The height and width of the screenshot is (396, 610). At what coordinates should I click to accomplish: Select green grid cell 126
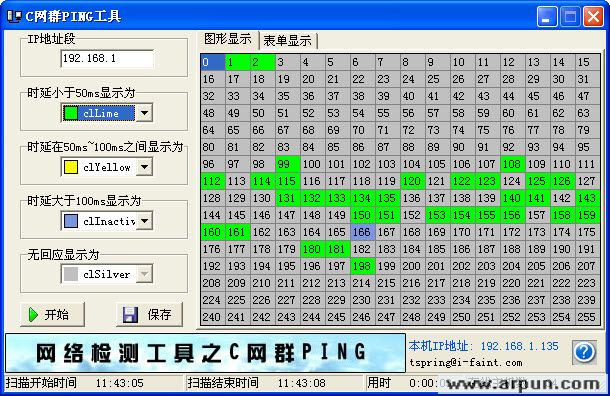[563, 181]
